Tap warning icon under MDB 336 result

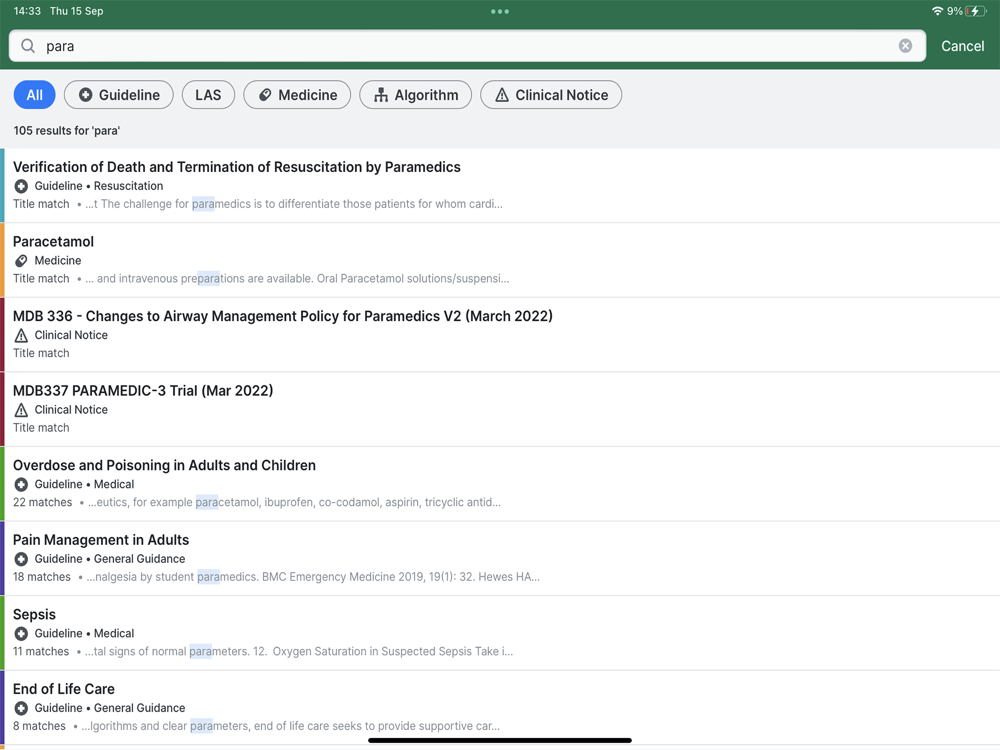(x=21, y=335)
